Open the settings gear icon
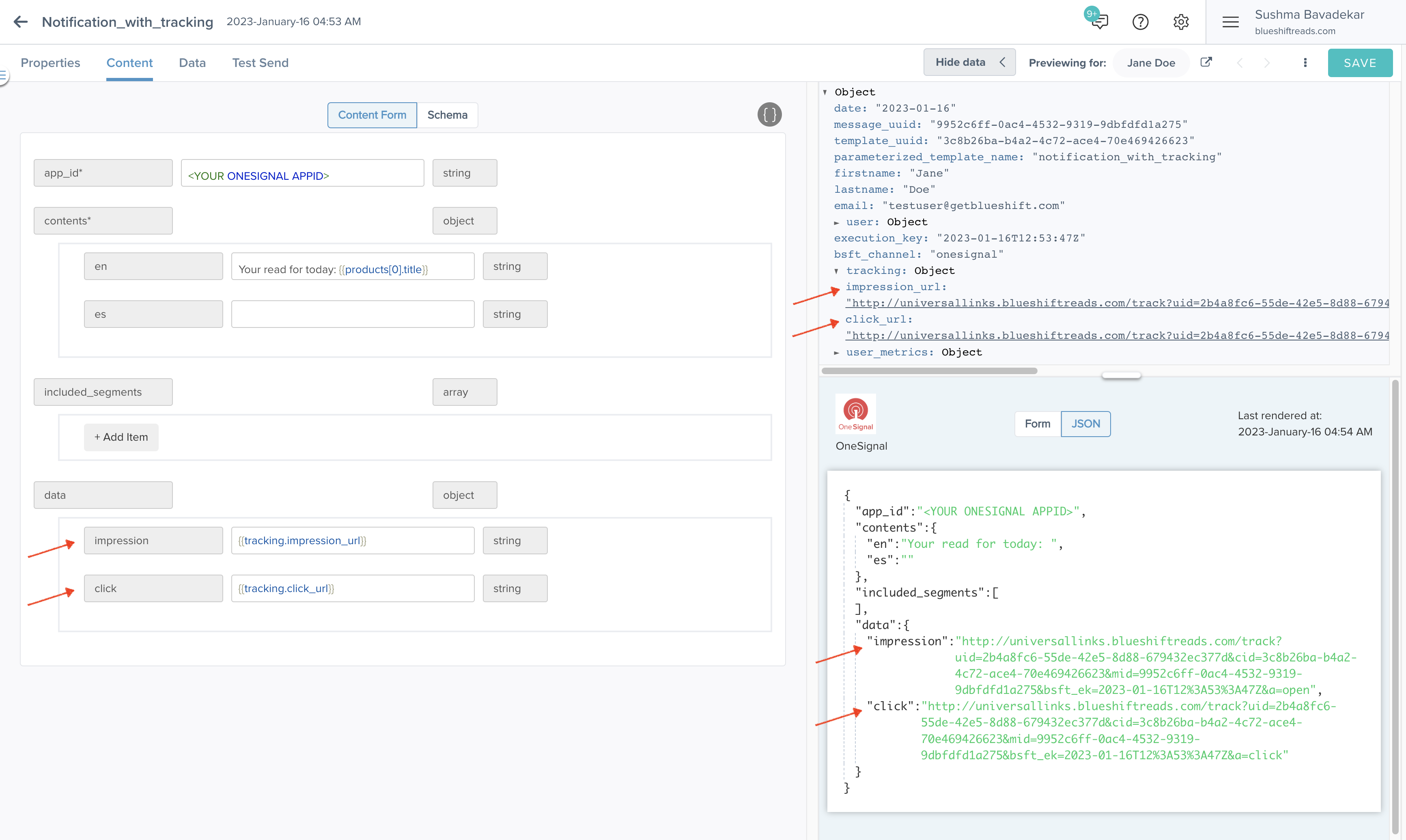The width and height of the screenshot is (1406, 840). (1181, 22)
